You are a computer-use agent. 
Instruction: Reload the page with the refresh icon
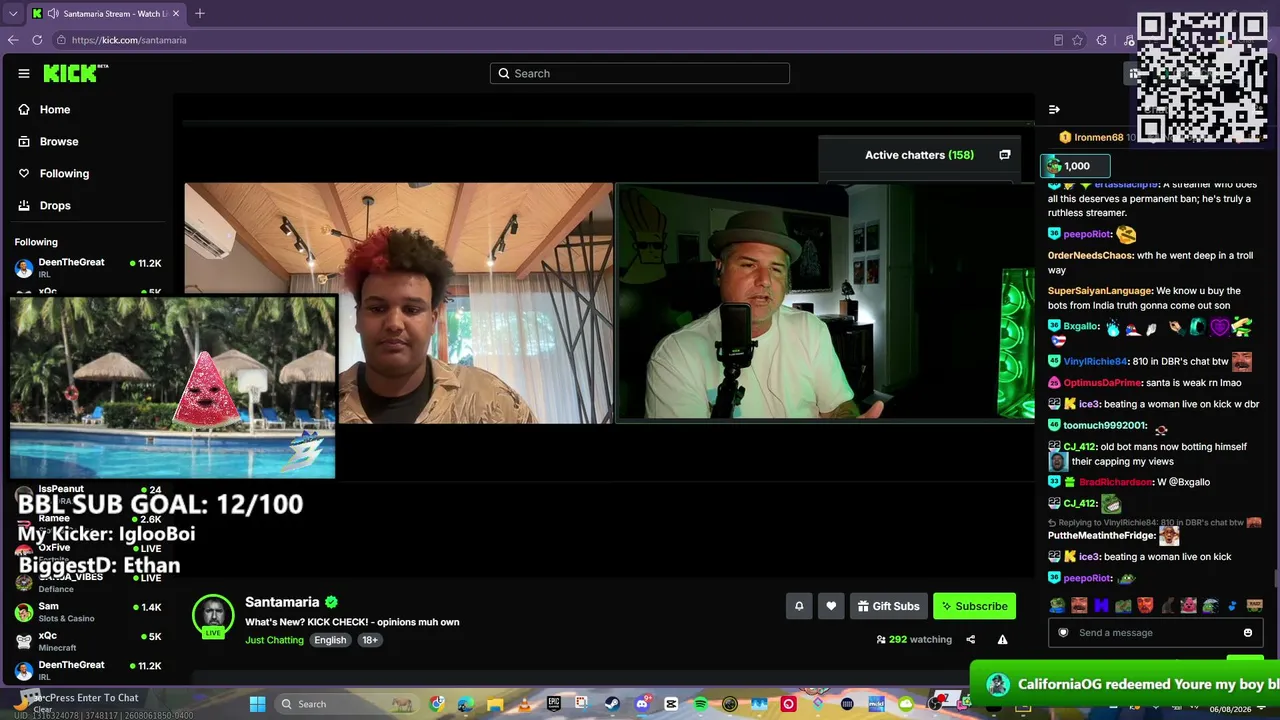click(x=37, y=40)
